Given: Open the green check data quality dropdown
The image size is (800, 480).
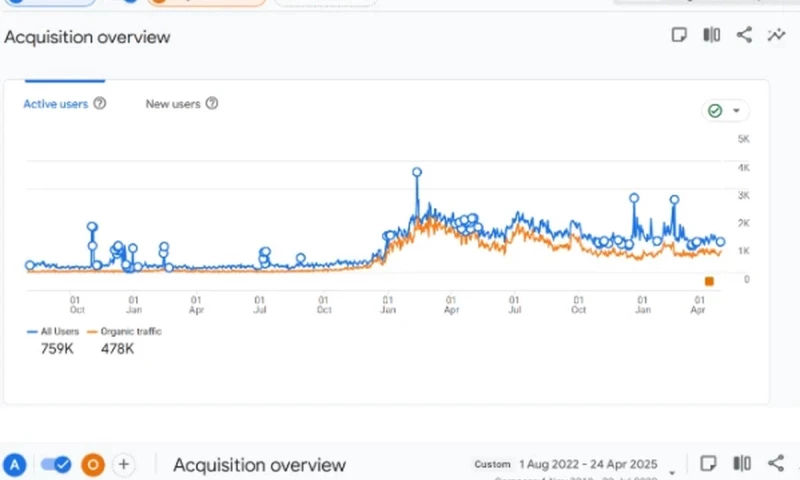Looking at the screenshot, I should coord(726,111).
